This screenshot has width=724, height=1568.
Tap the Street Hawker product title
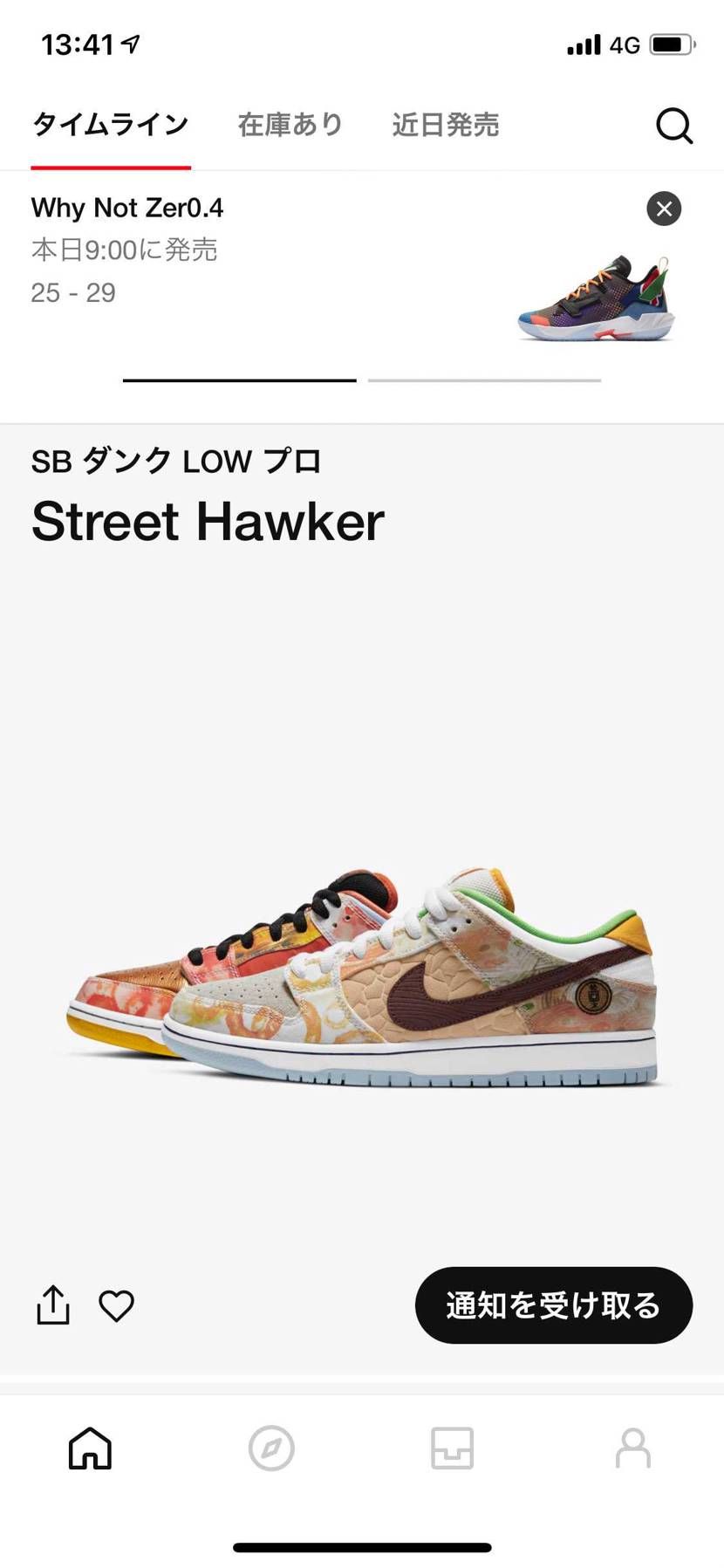[x=208, y=522]
